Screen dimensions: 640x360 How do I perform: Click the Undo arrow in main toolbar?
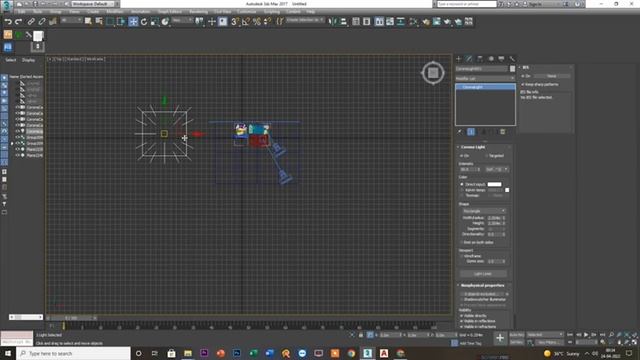tap(8, 22)
